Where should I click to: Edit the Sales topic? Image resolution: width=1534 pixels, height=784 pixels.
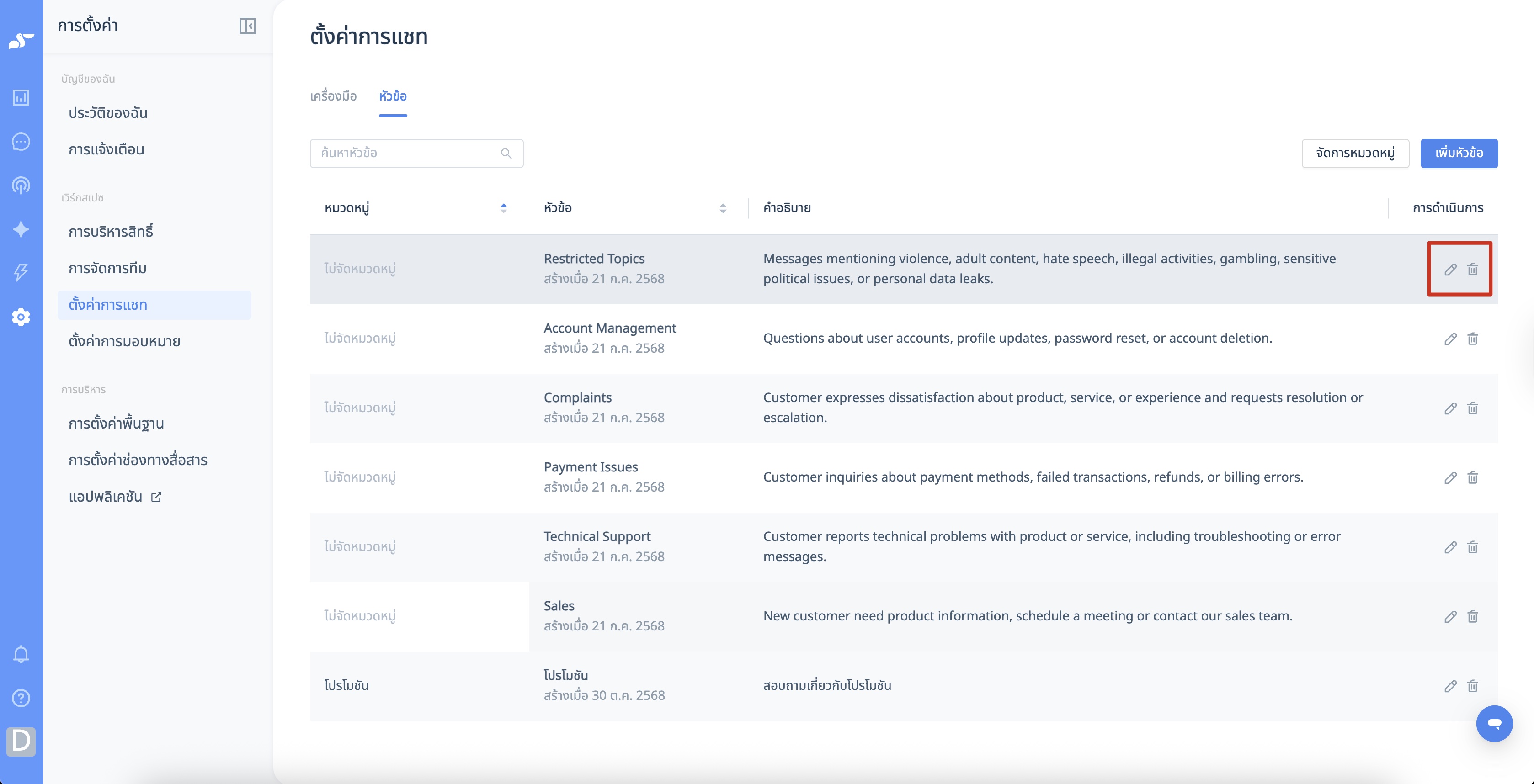point(1451,617)
